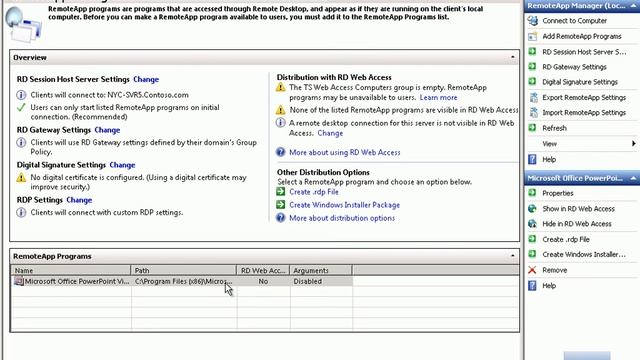Click Create Windows Installer Package link
This screenshot has width=640, height=360.
344,205
